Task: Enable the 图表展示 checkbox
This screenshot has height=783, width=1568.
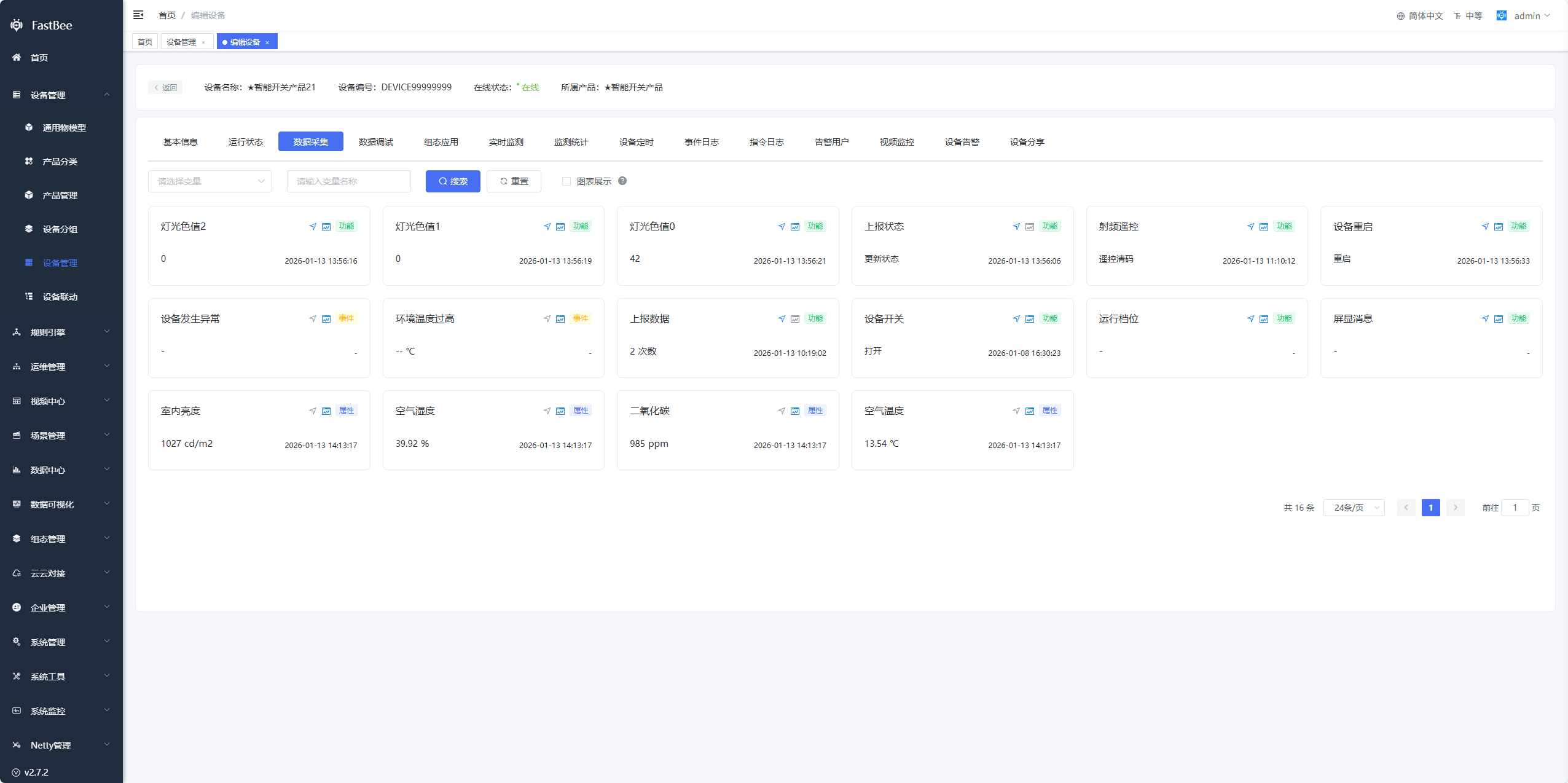Action: (x=566, y=181)
